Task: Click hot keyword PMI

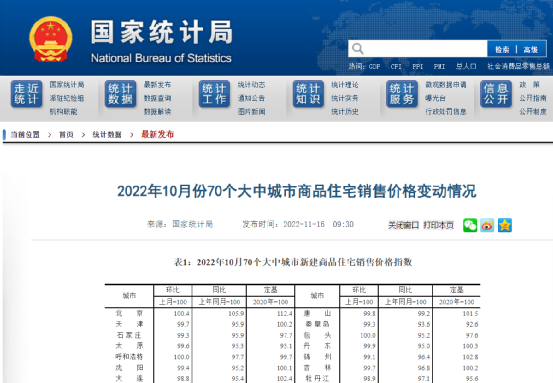Action: click(439, 66)
